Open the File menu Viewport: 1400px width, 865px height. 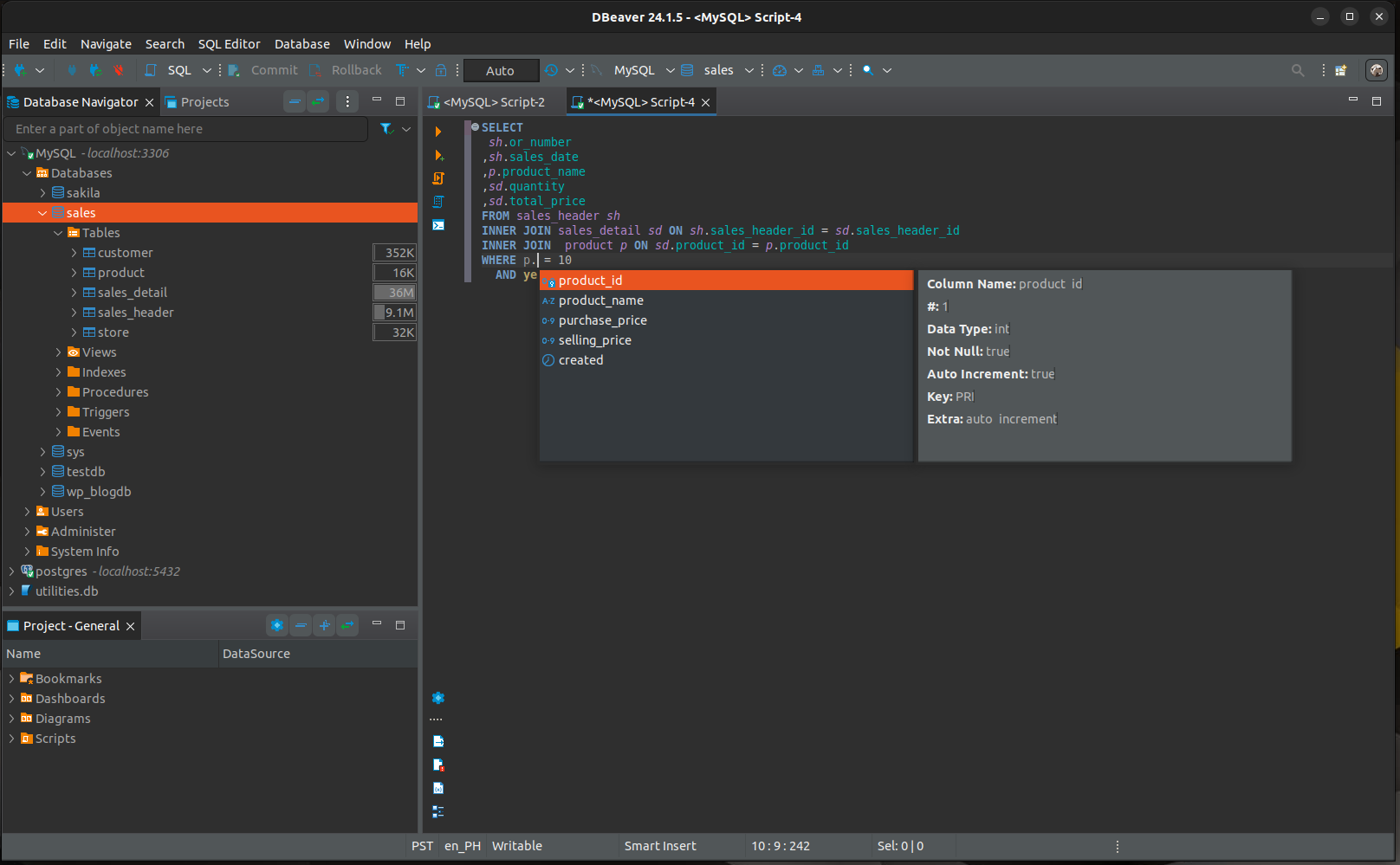19,44
